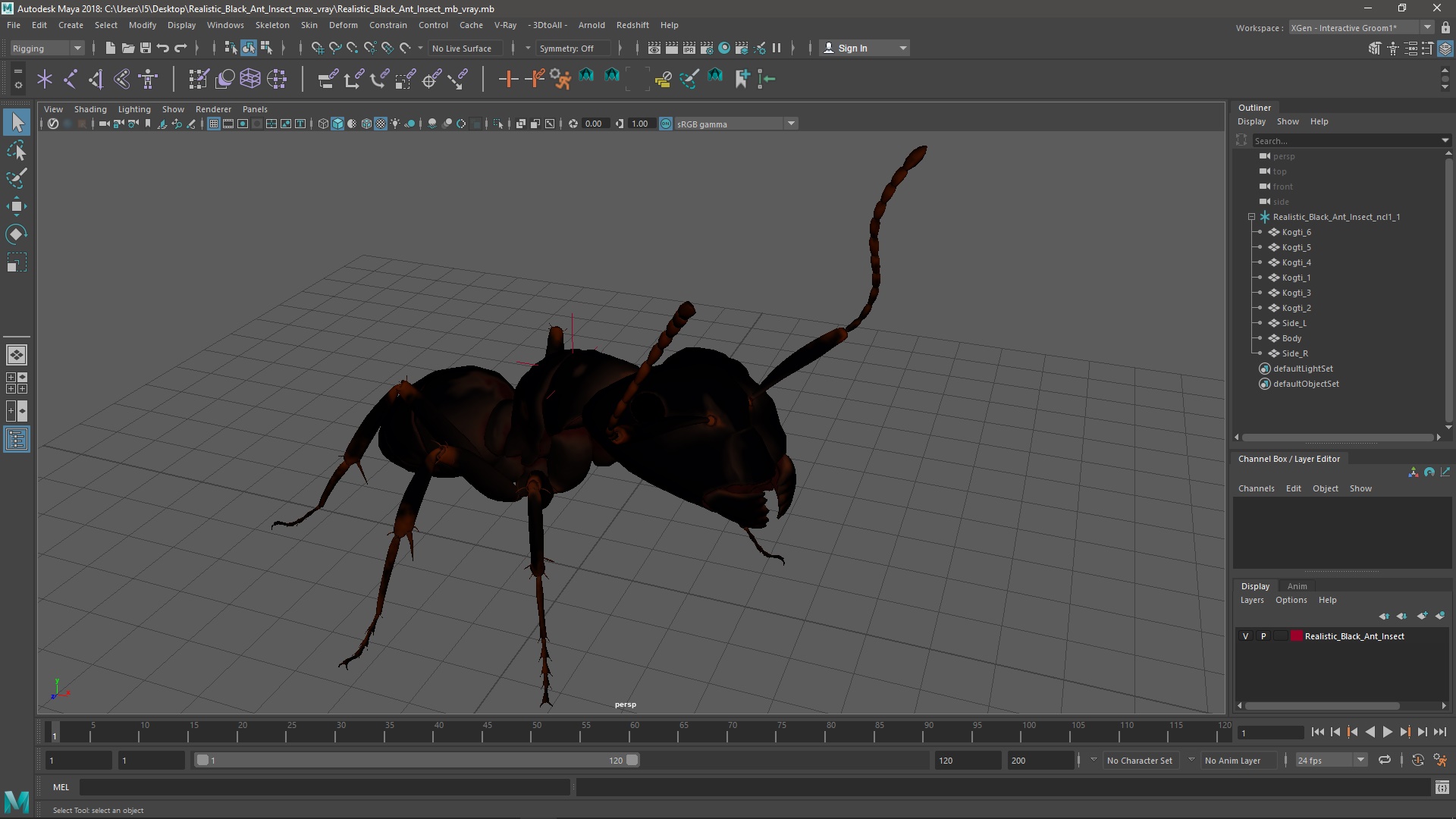Click the Save Scene icon
Viewport: 1456px width, 819px height.
click(x=146, y=48)
